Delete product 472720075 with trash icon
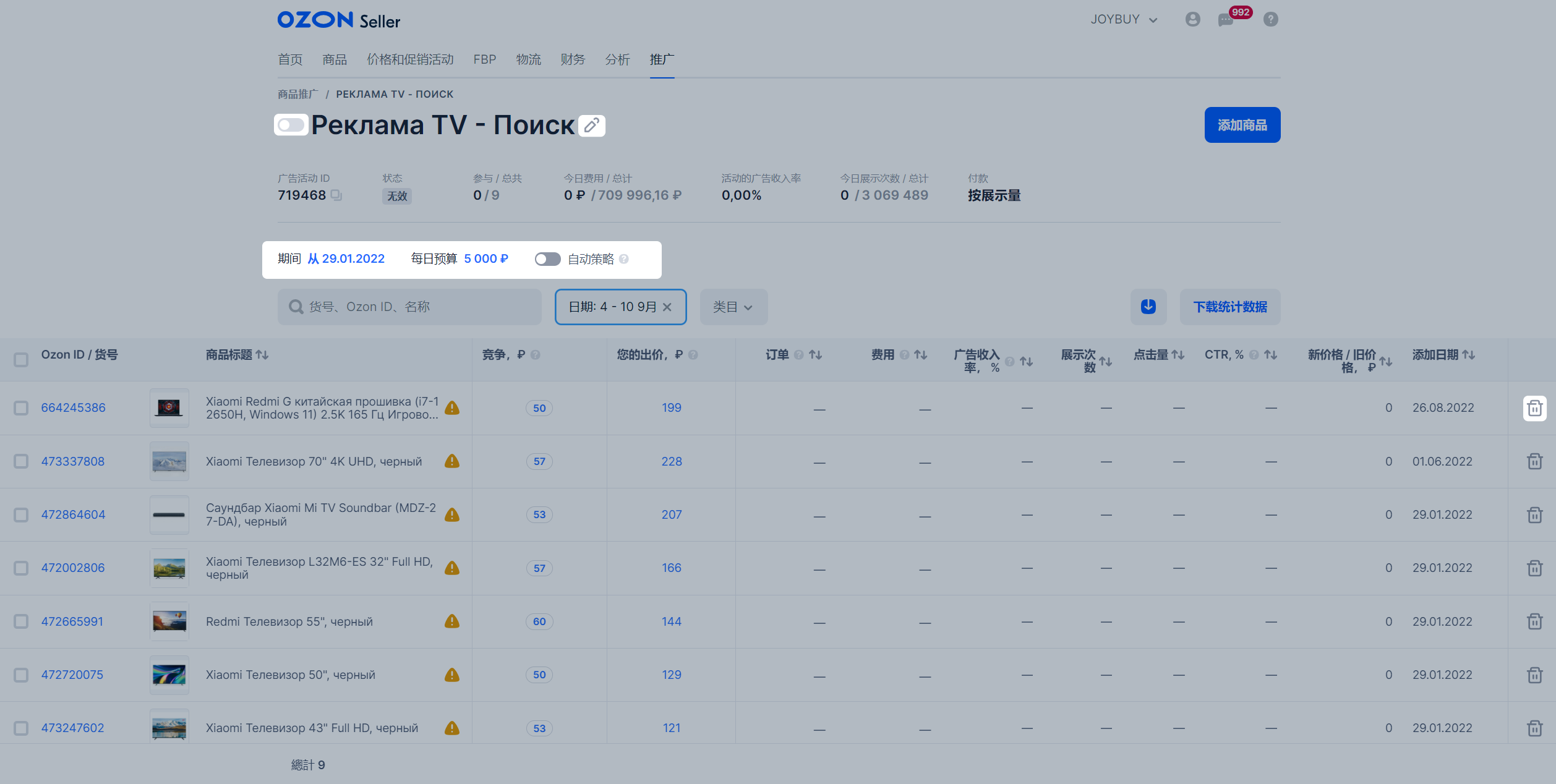Viewport: 1556px width, 784px height. (1534, 675)
